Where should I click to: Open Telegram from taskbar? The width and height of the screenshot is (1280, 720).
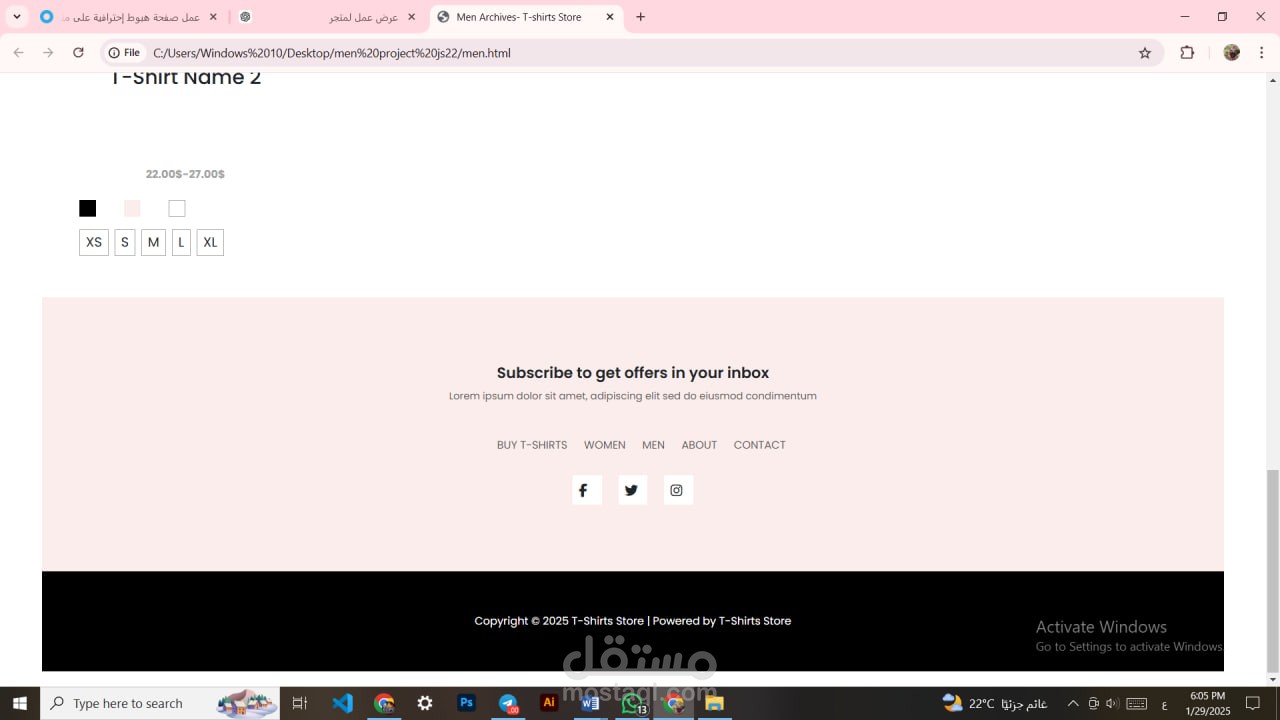(508, 703)
